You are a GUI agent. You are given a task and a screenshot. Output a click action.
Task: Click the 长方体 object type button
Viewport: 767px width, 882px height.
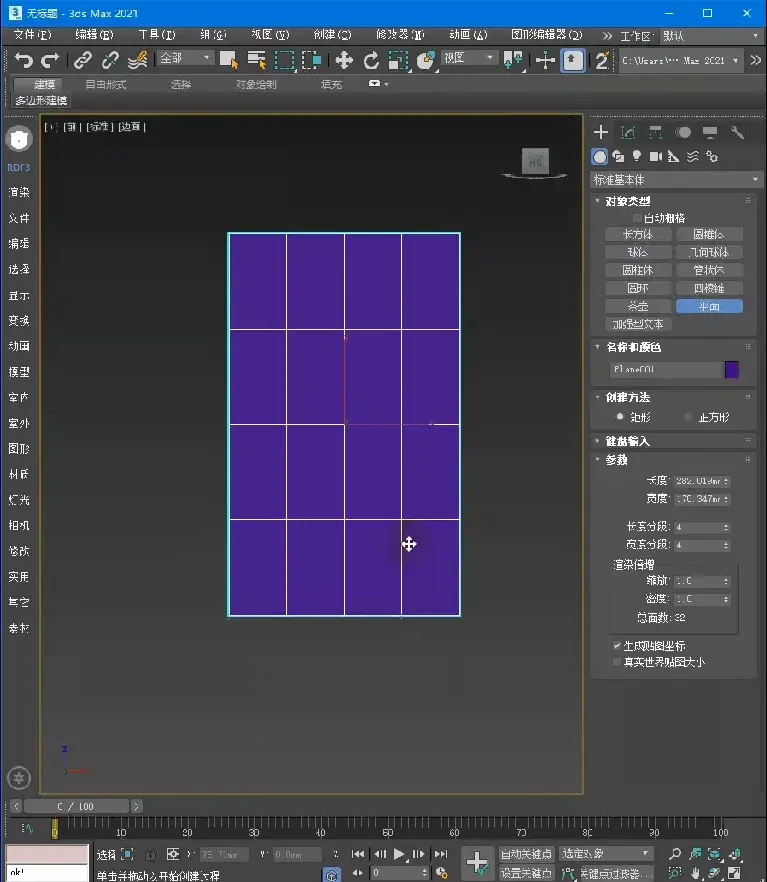(x=638, y=234)
